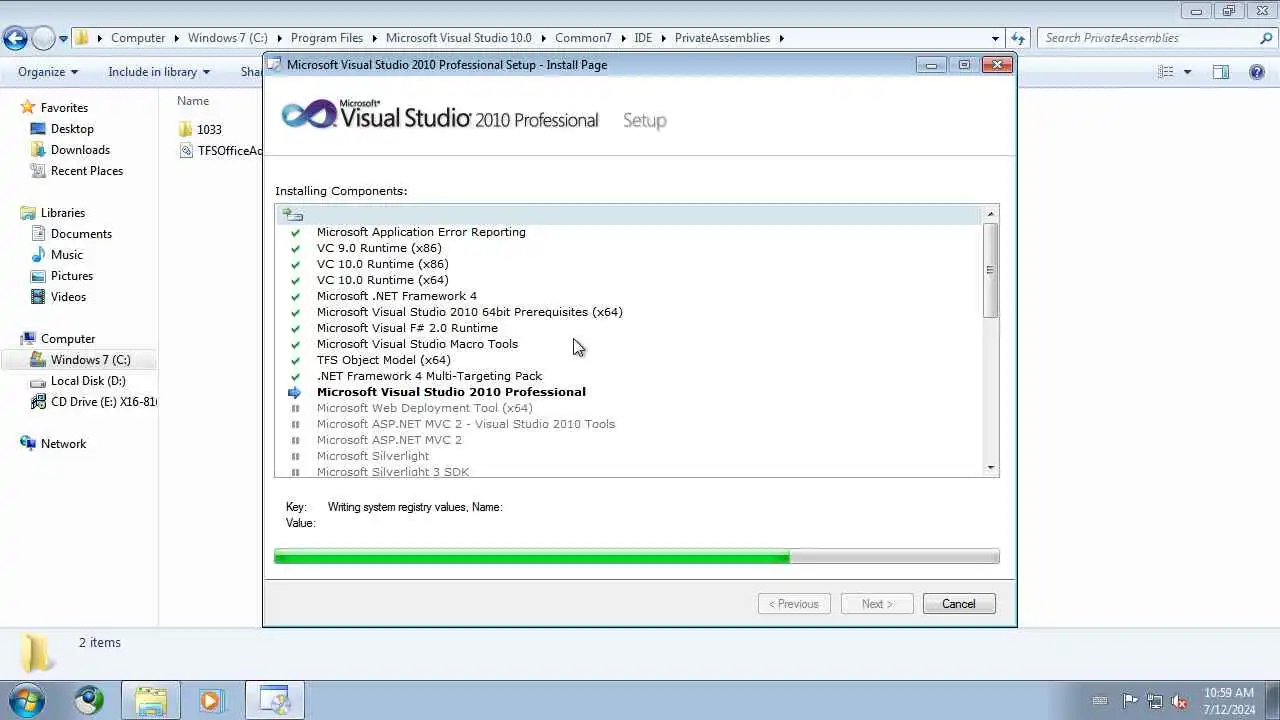Image resolution: width=1280 pixels, height=720 pixels.
Task: Click the 1033 folder icon in Explorer
Action: click(x=185, y=129)
